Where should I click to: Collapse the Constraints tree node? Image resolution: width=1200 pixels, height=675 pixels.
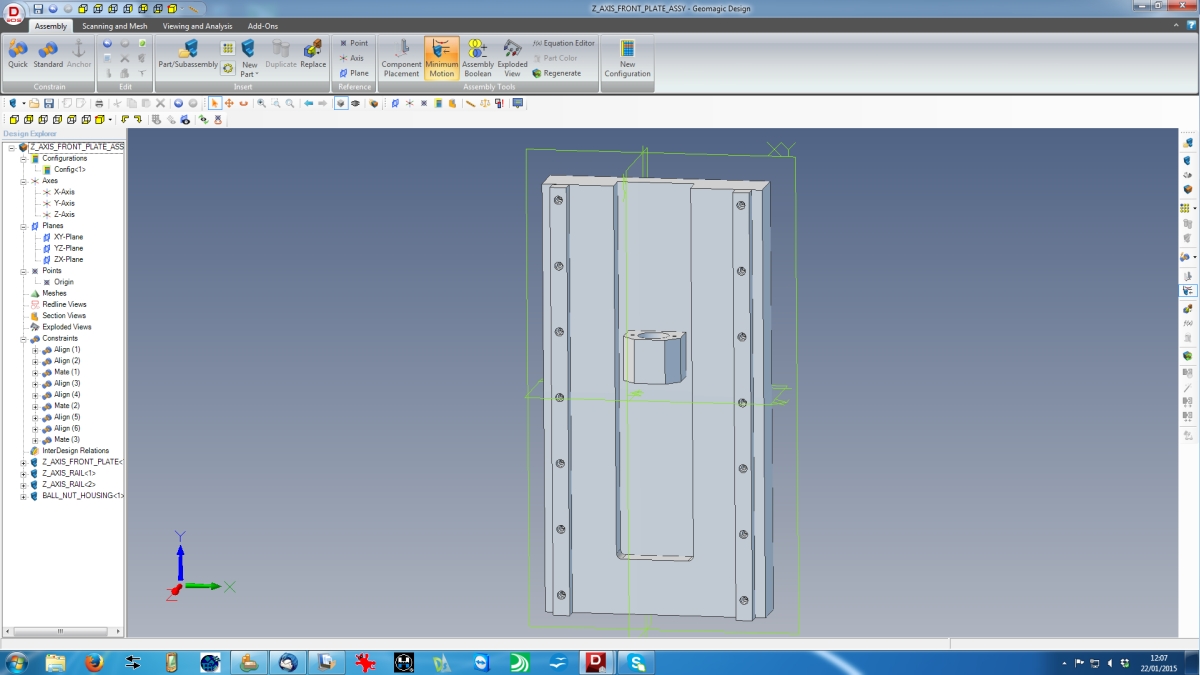(24, 339)
